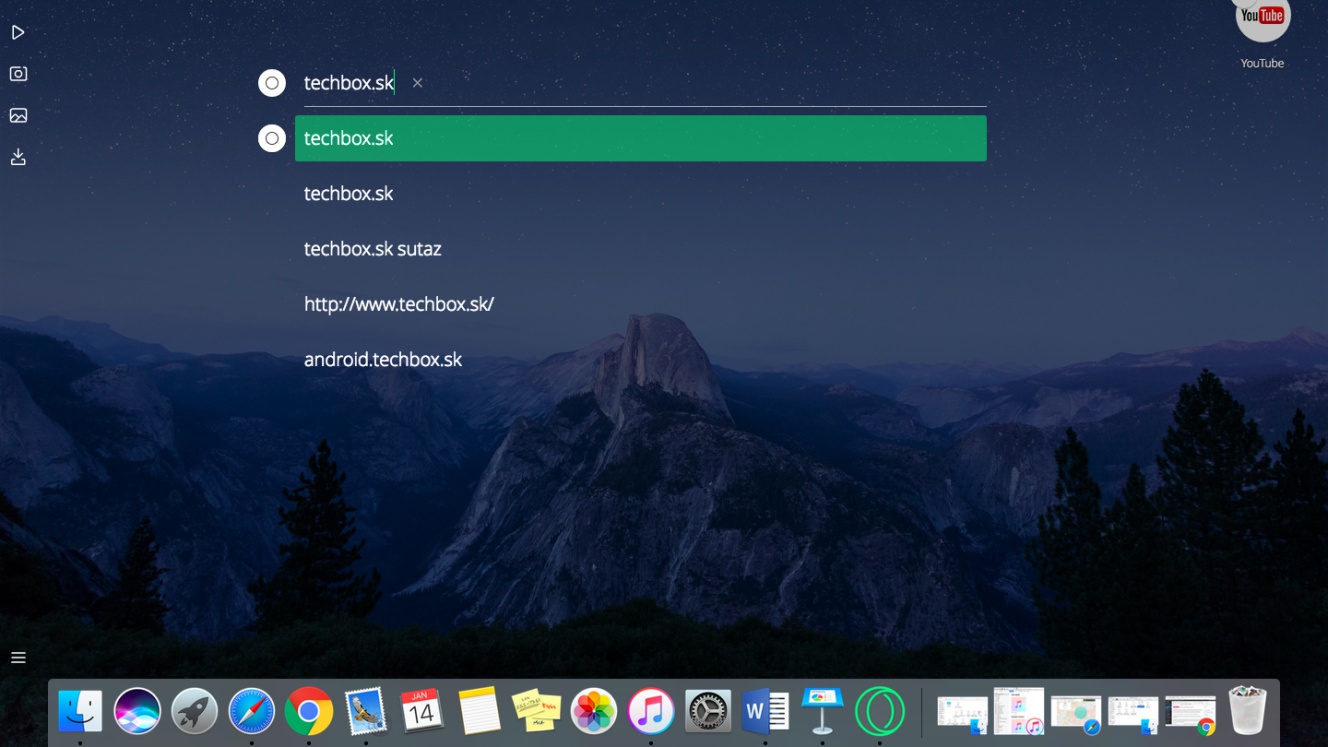The image size is (1328, 747).
Task: Open the Player panel in sidebar
Action: (18, 33)
